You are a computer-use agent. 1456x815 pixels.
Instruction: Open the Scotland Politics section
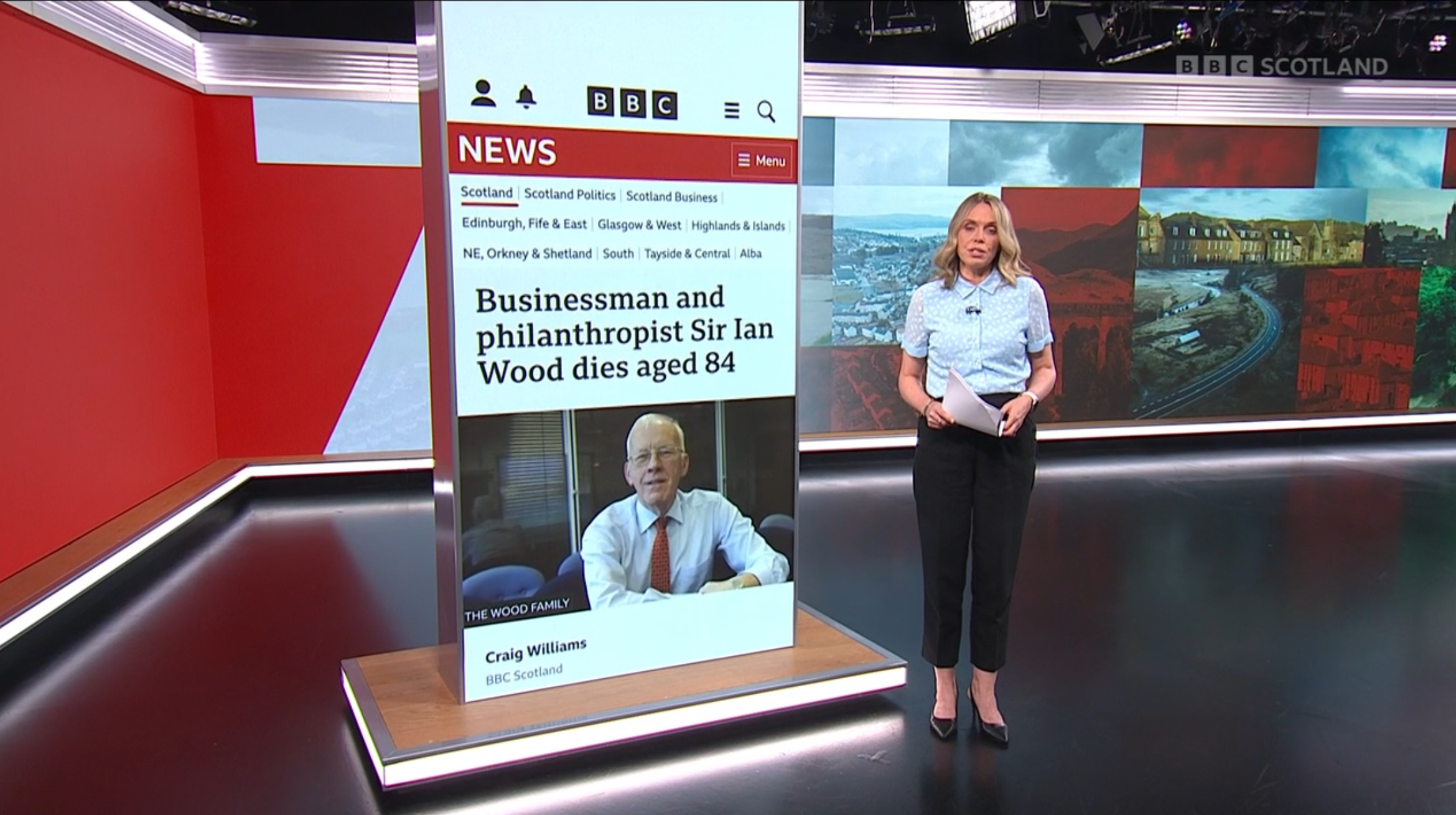tap(569, 195)
